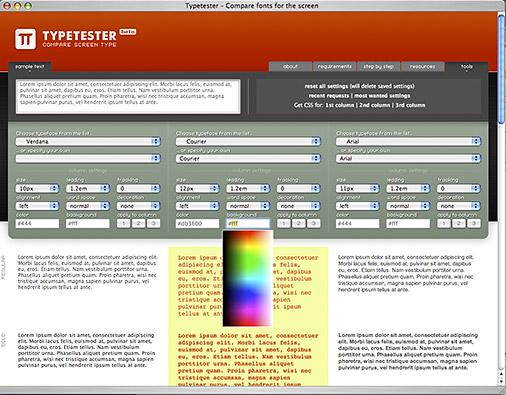Open second column decoration dropdown
The width and height of the screenshot is (506, 395).
pos(298,206)
